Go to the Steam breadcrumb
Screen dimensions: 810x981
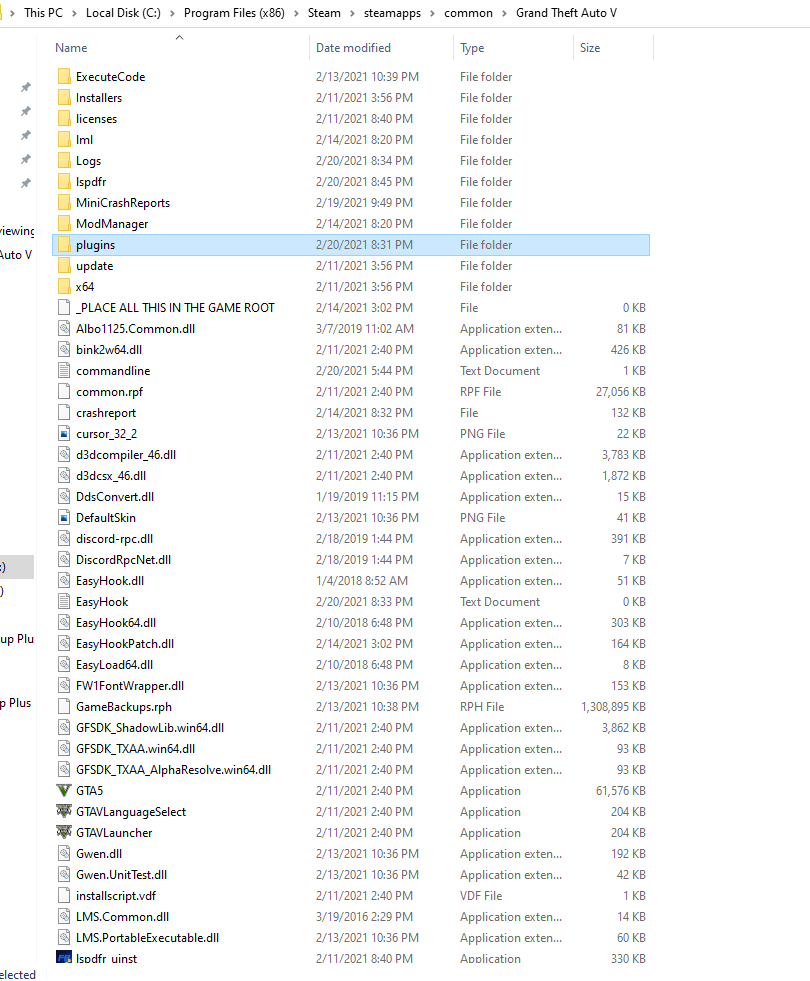coord(324,13)
